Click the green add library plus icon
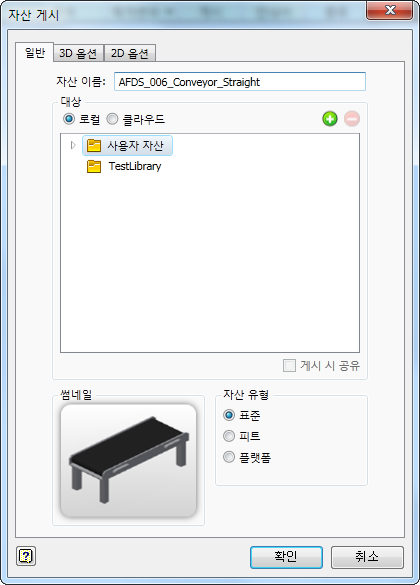The height and width of the screenshot is (585, 420). [330, 119]
